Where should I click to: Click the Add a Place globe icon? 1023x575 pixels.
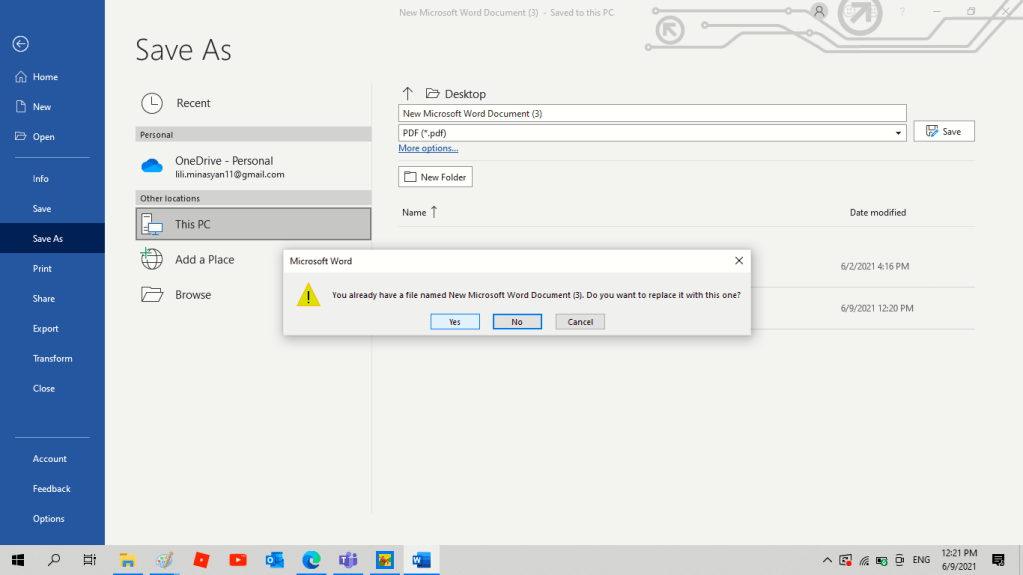152,259
